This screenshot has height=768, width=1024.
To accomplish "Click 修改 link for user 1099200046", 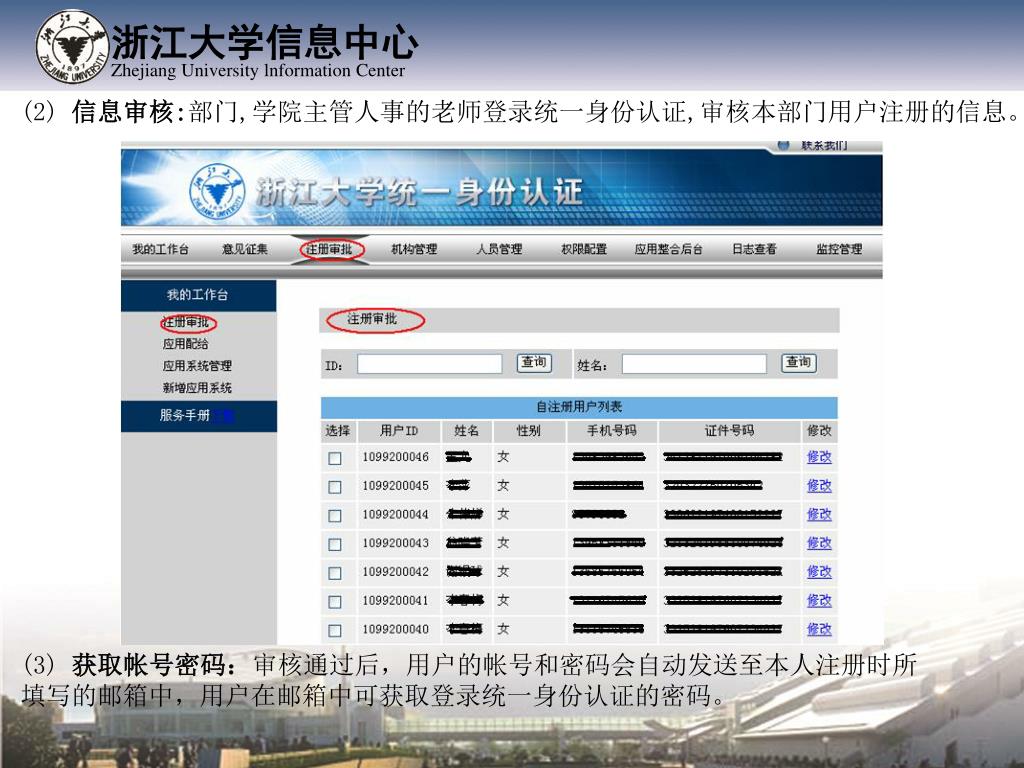I will (x=819, y=457).
